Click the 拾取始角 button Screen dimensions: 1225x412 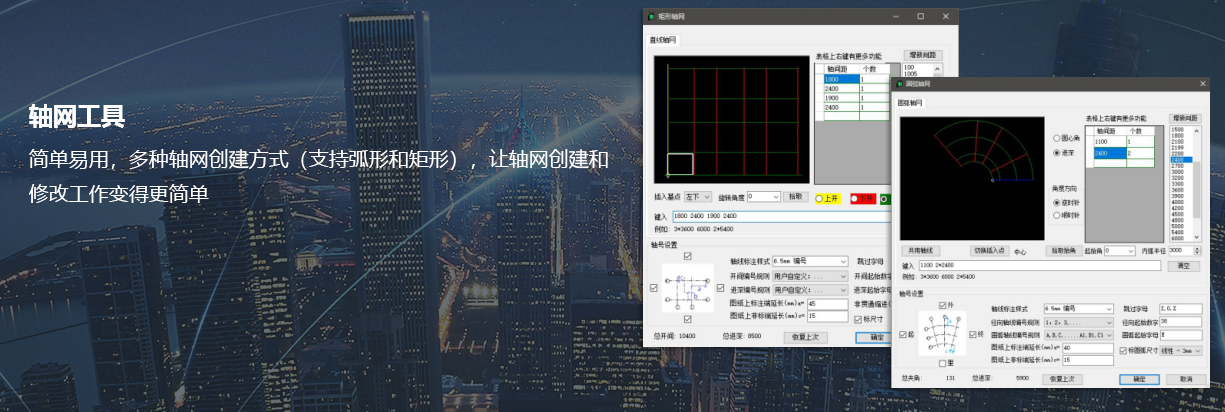pyautogui.click(x=1064, y=251)
